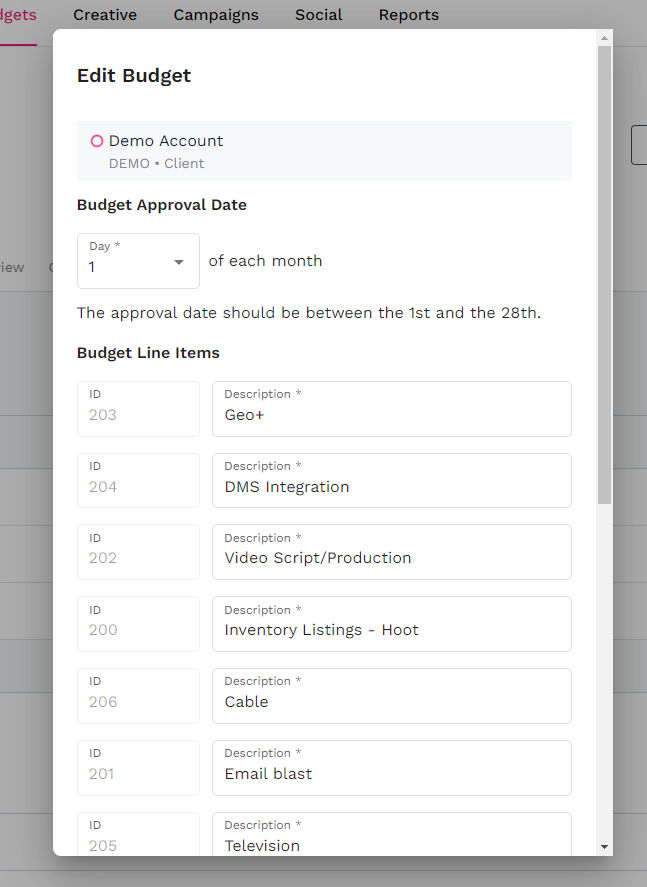Focus the Video Script/Production description field
Viewport: 647px width, 887px height.
pyautogui.click(x=391, y=558)
